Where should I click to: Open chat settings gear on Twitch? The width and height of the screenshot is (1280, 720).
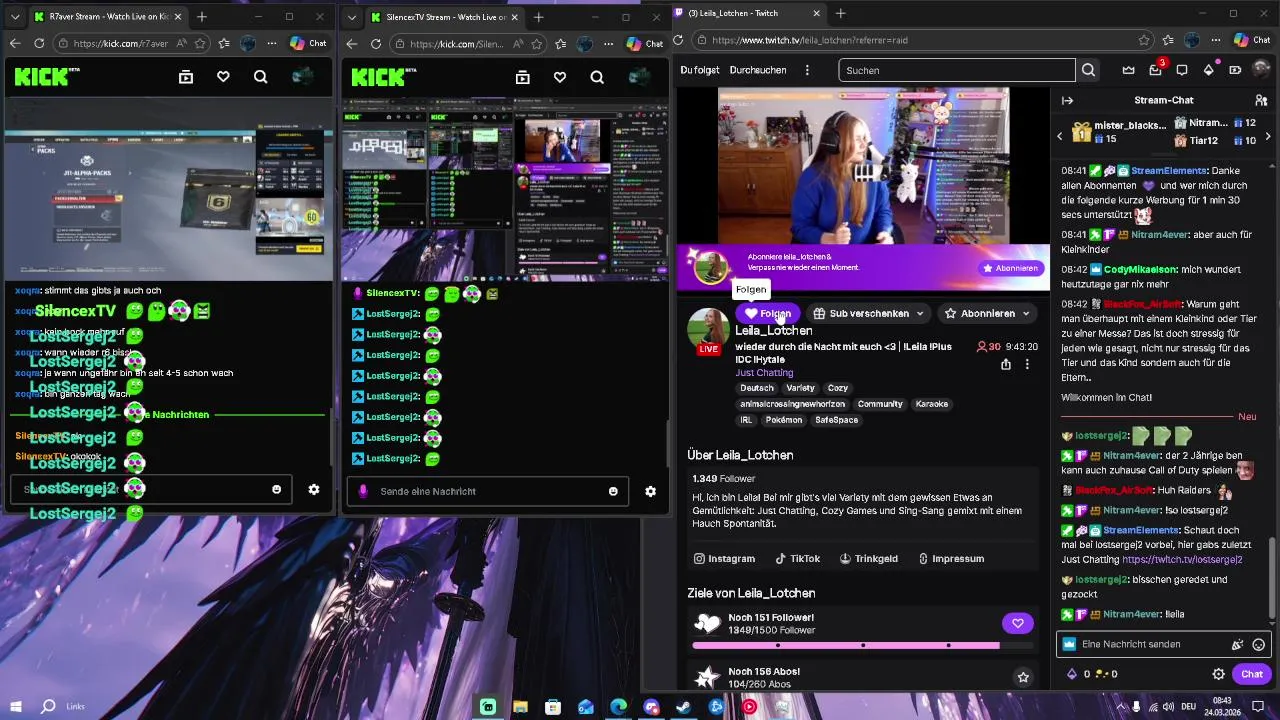coord(1218,674)
